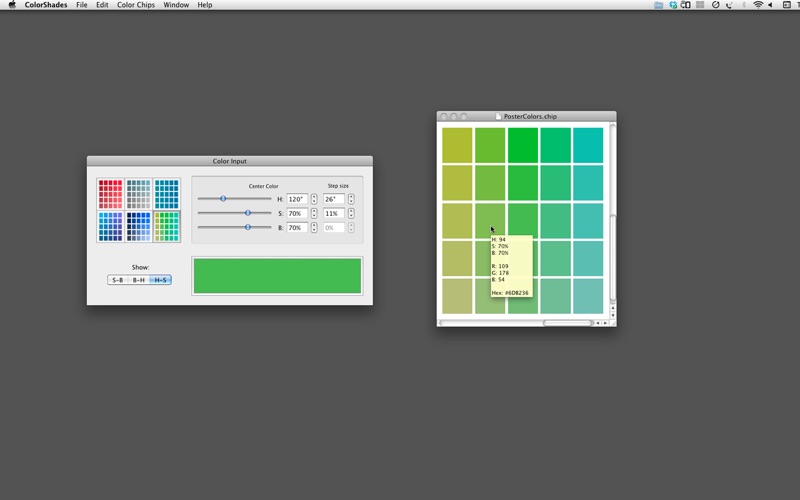Select the dark navy palette thumbnail
The image size is (800, 500).
tap(138, 226)
